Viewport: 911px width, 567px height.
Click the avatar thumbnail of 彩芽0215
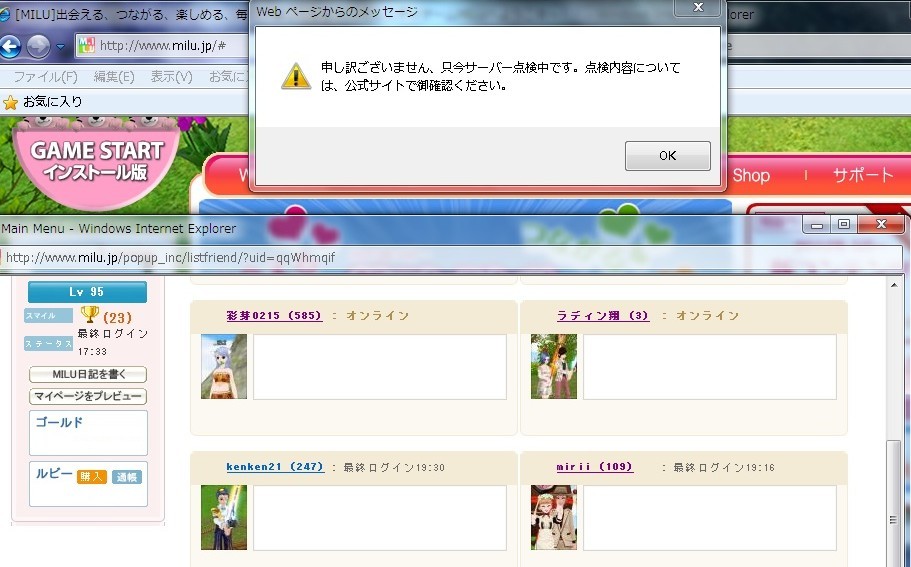coord(223,367)
